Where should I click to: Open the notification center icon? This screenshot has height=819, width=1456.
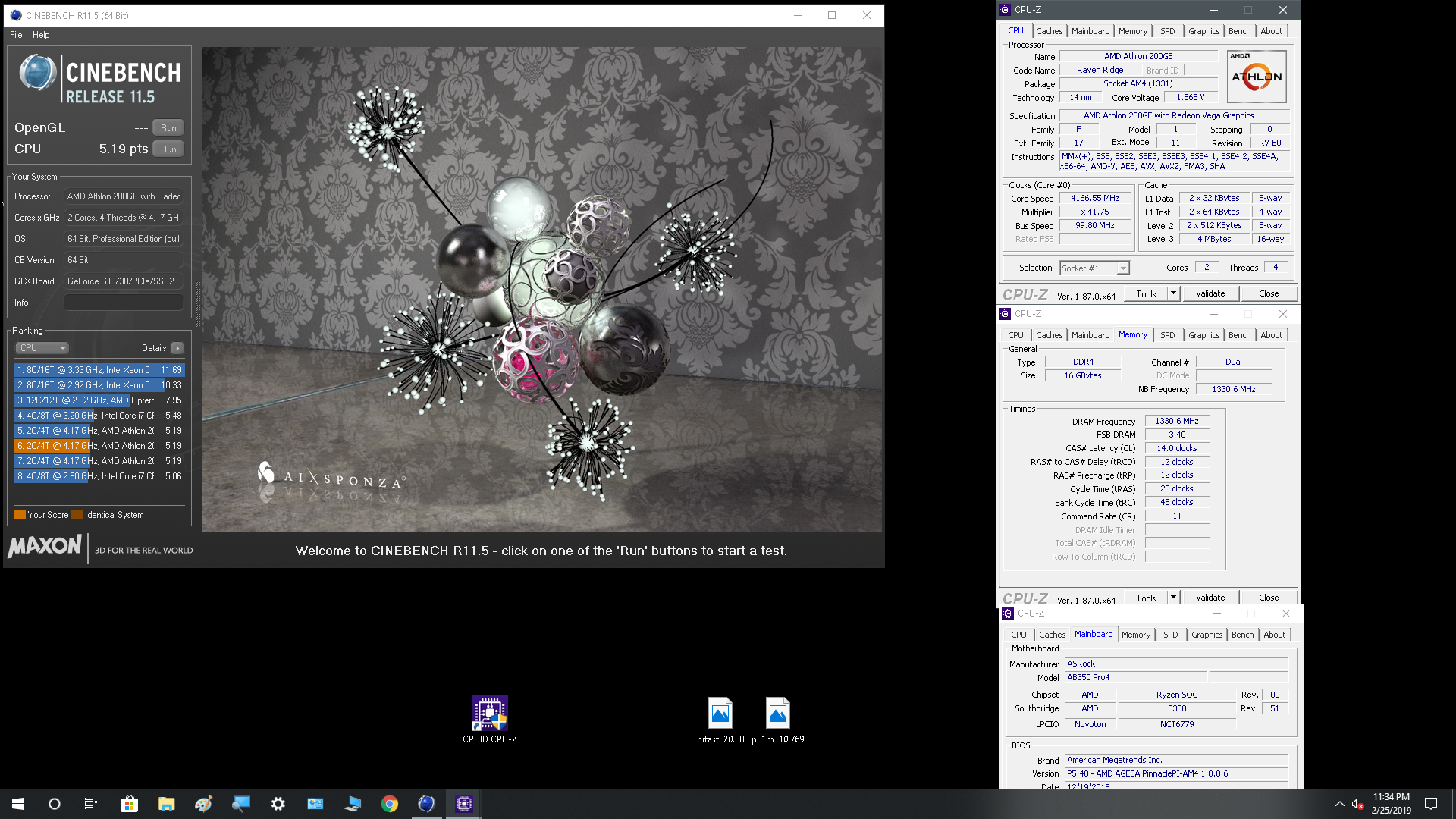[x=1431, y=804]
